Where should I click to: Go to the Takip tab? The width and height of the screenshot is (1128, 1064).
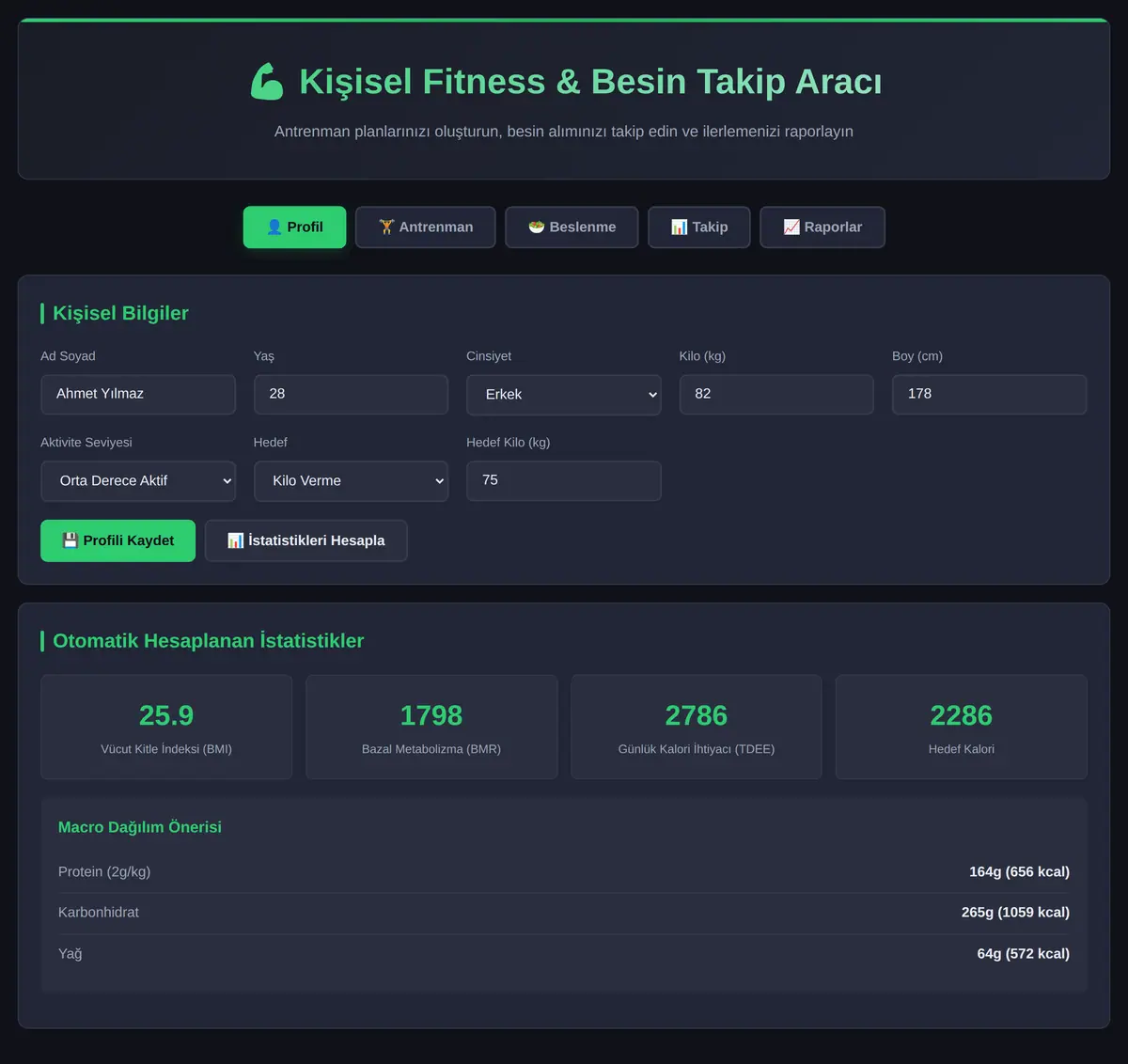[x=699, y=227]
